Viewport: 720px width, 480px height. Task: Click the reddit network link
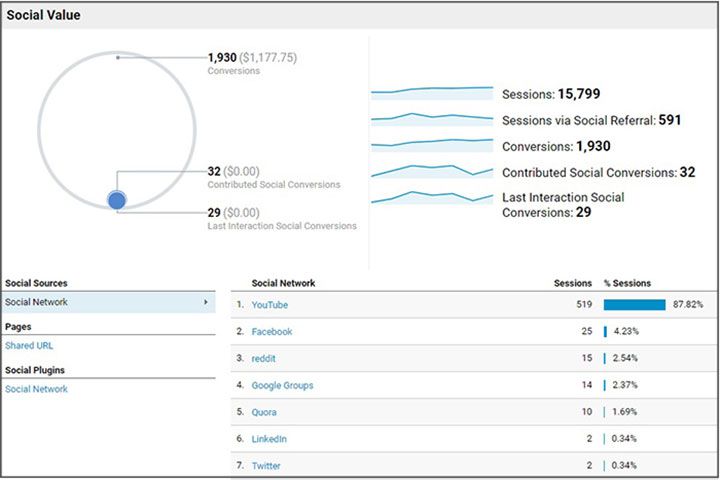(x=264, y=358)
